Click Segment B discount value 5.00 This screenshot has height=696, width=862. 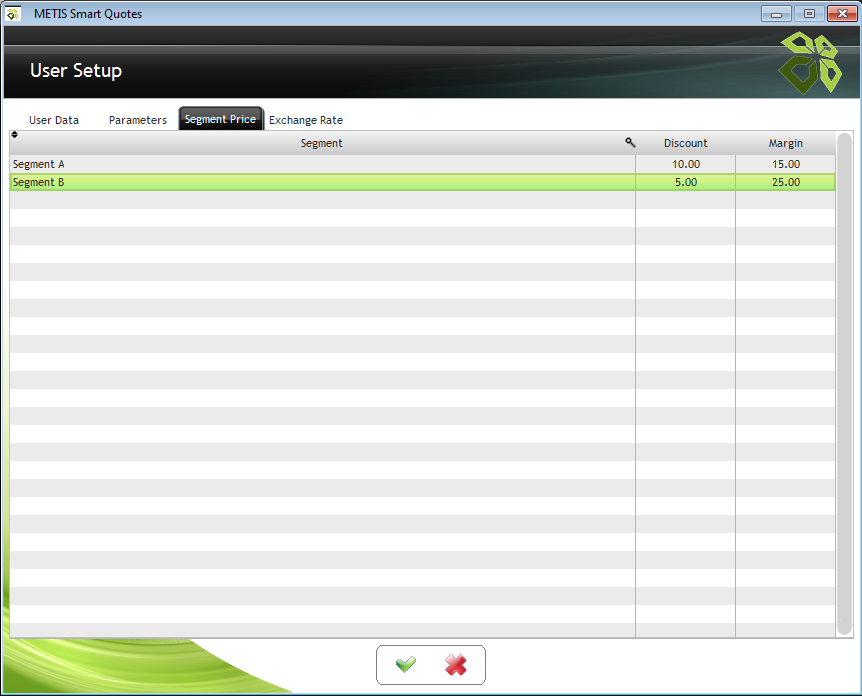click(x=686, y=182)
